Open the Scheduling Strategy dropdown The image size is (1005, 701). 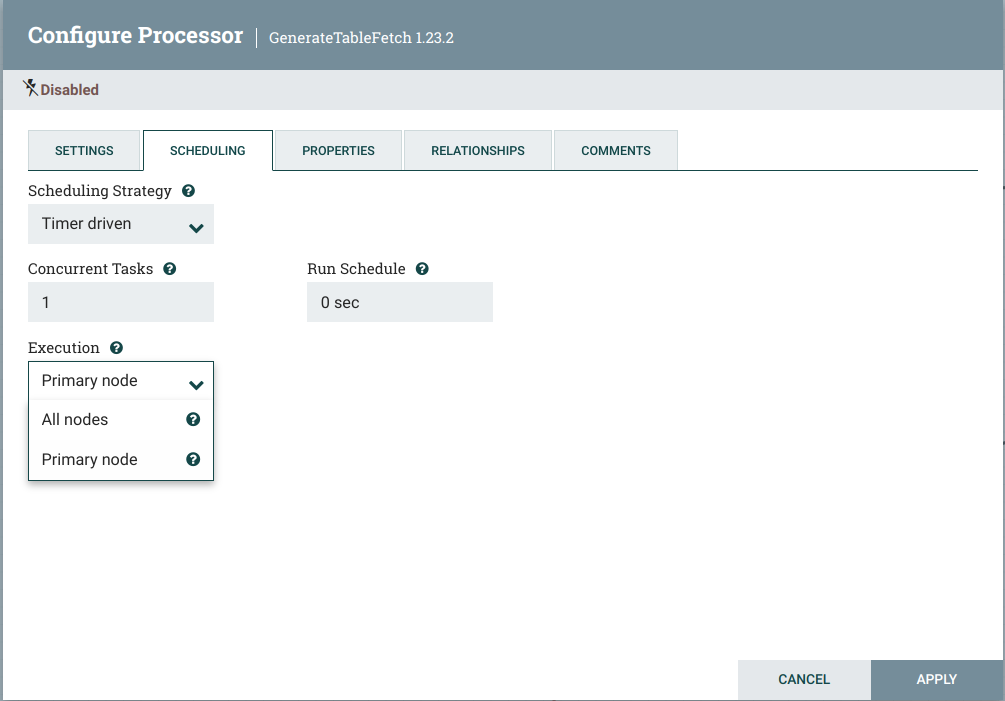120,223
